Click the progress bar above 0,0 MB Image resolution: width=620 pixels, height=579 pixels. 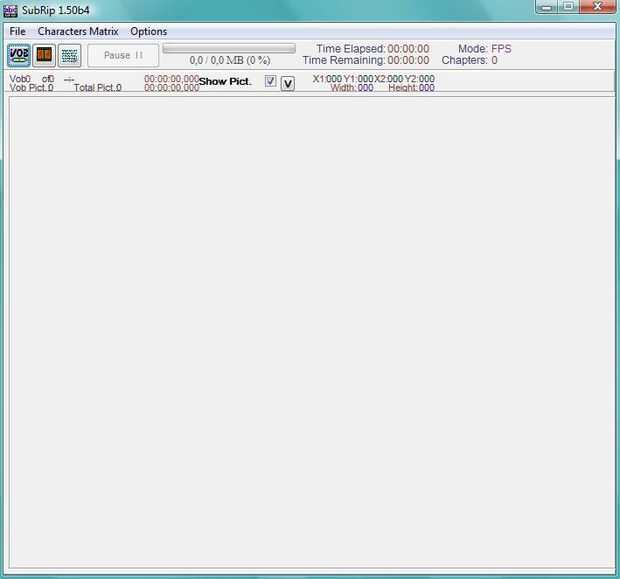coord(229,49)
